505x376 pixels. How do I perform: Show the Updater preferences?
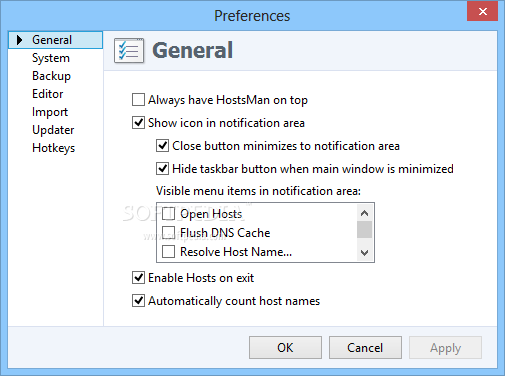tap(53, 130)
